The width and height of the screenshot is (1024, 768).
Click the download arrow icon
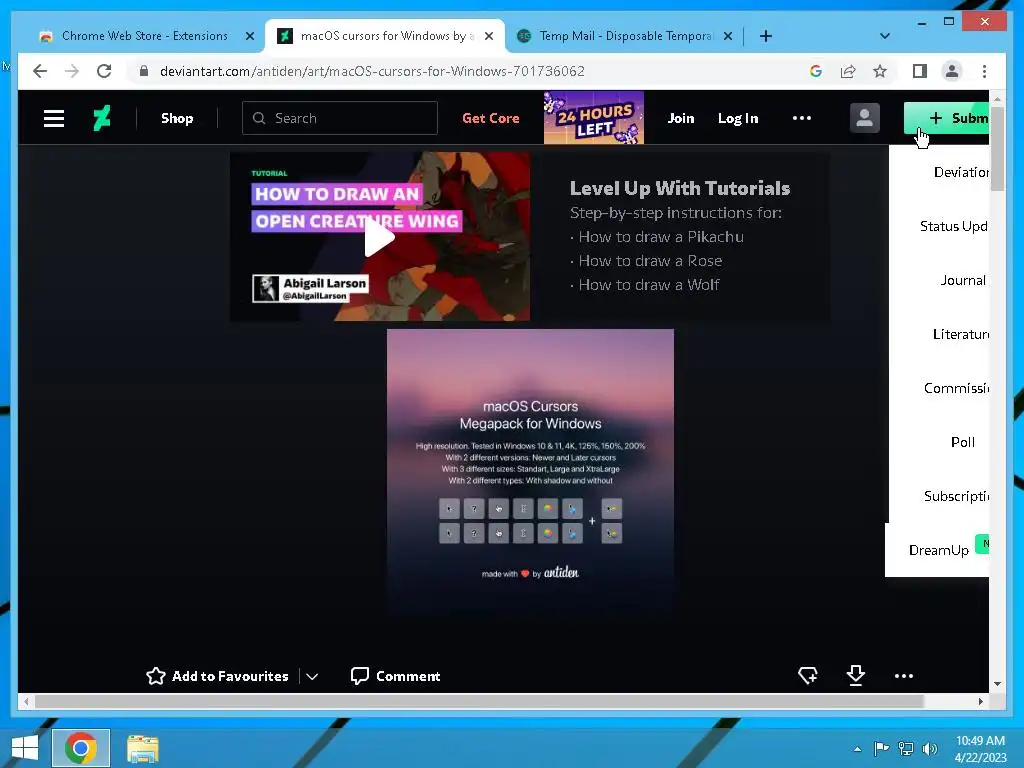(856, 675)
